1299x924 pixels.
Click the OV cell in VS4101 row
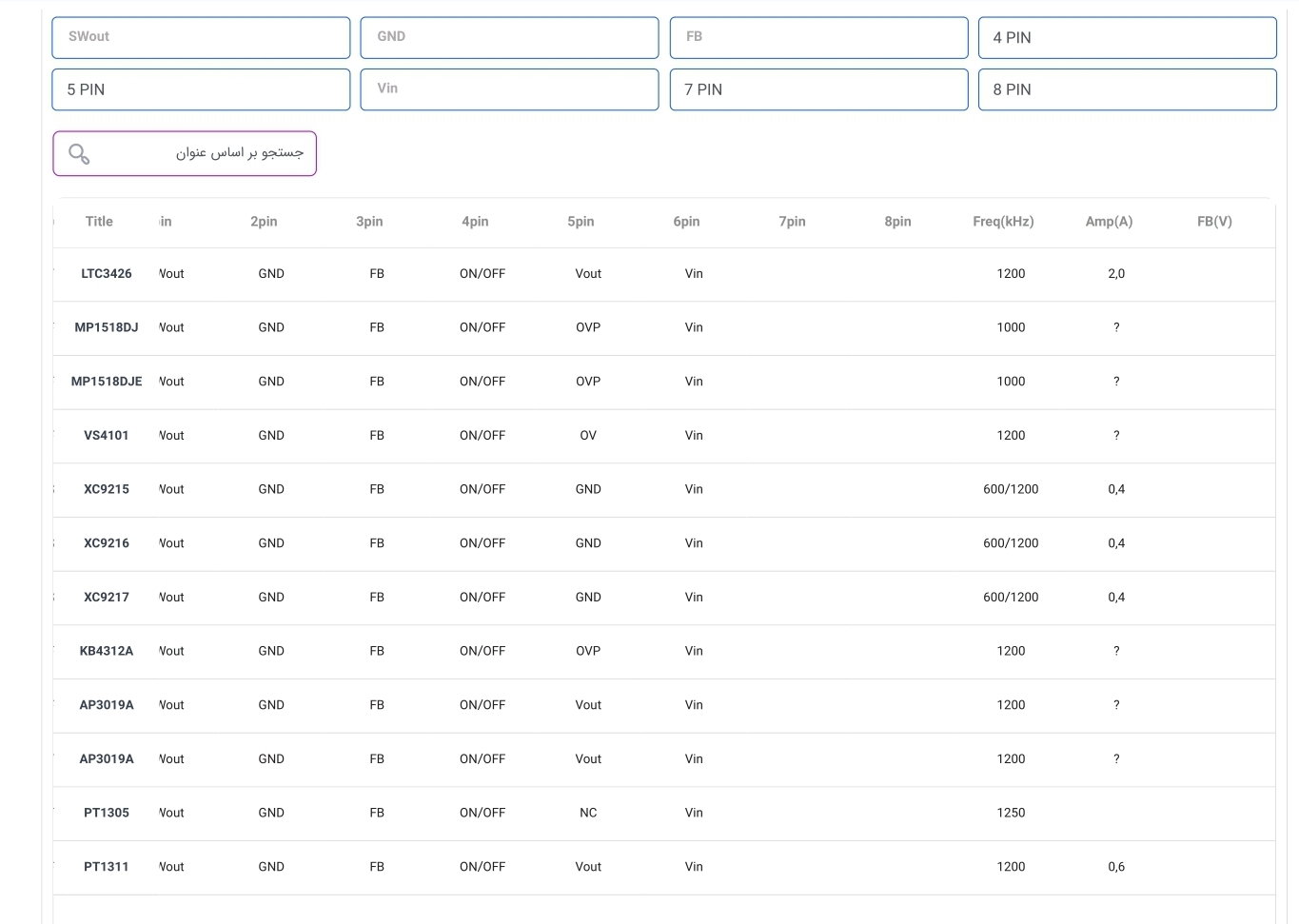point(588,436)
